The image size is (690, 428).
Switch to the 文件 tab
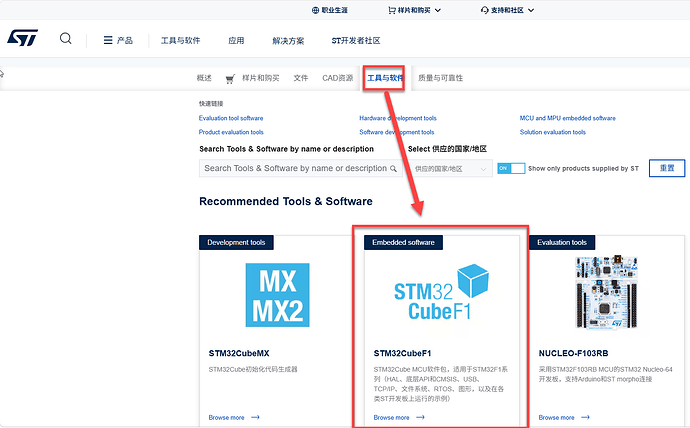pyautogui.click(x=301, y=78)
